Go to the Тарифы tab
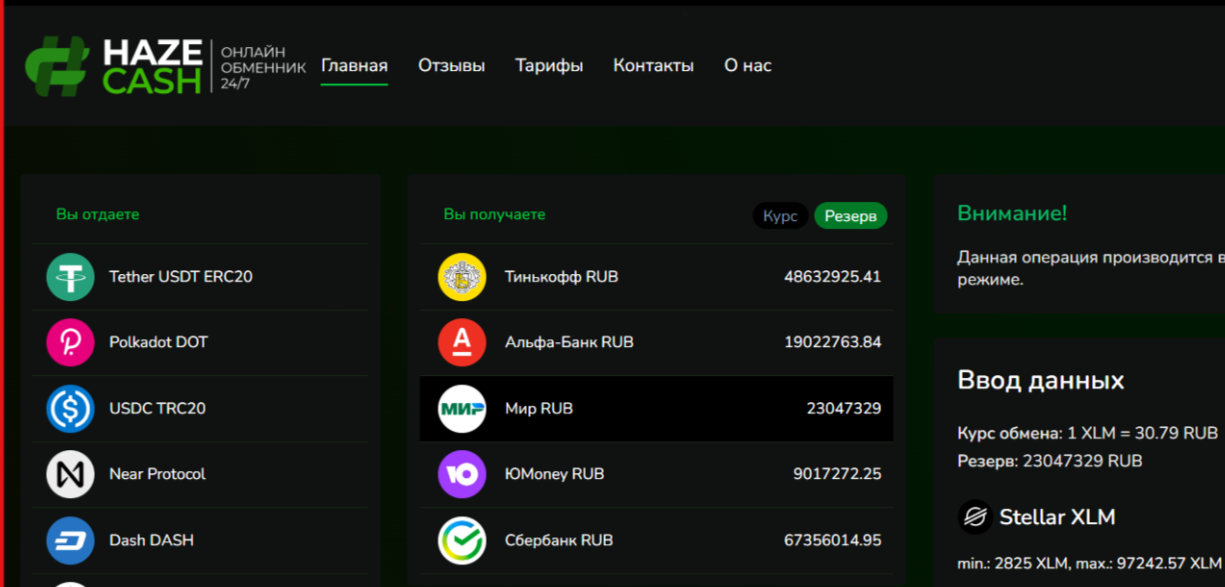 point(549,65)
